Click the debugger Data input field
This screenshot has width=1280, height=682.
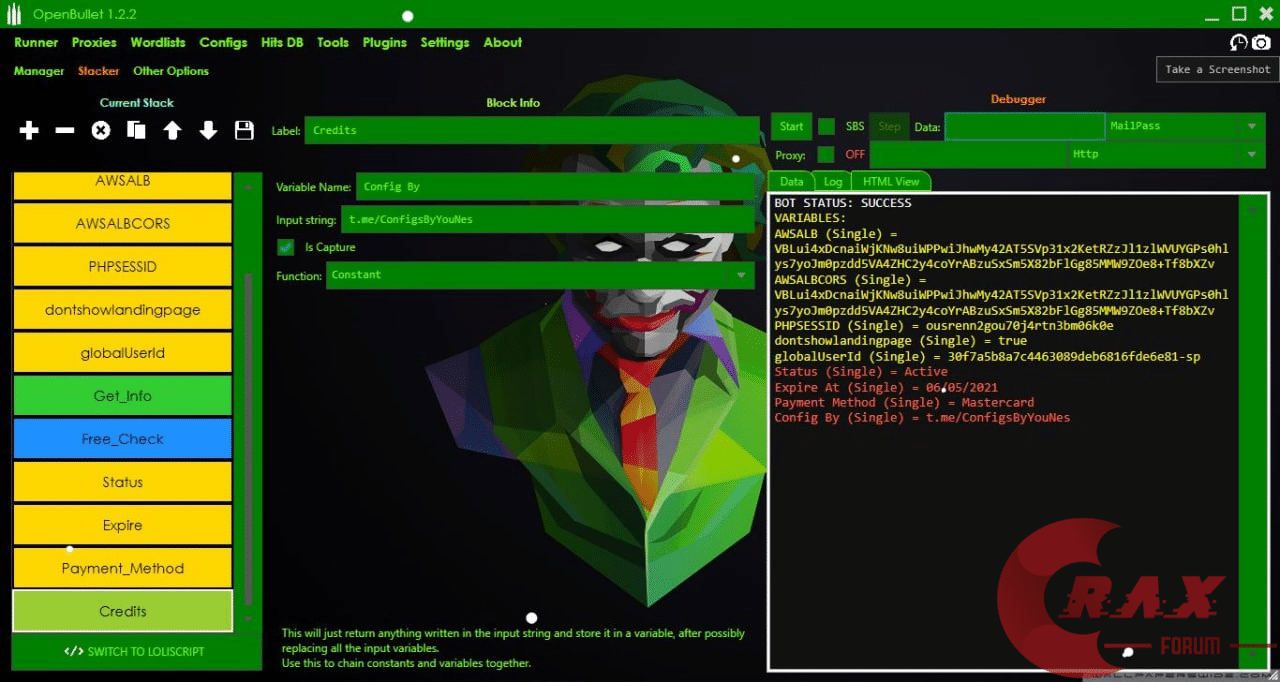click(1025, 126)
